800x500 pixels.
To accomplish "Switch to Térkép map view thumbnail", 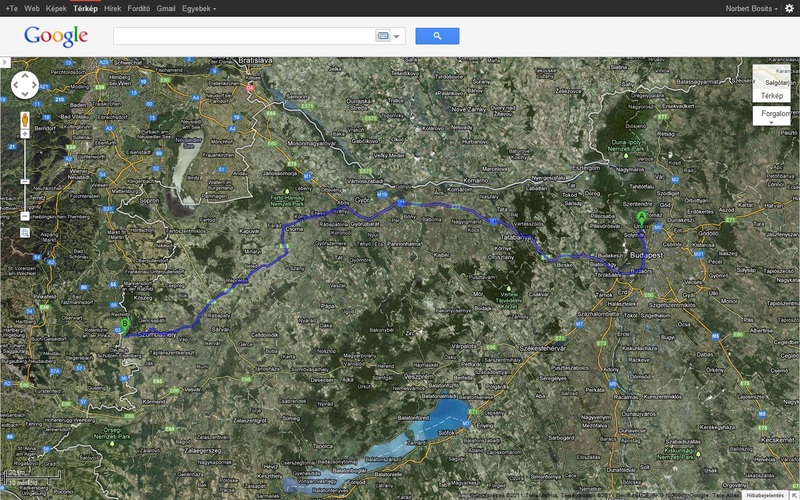I will (x=771, y=85).
